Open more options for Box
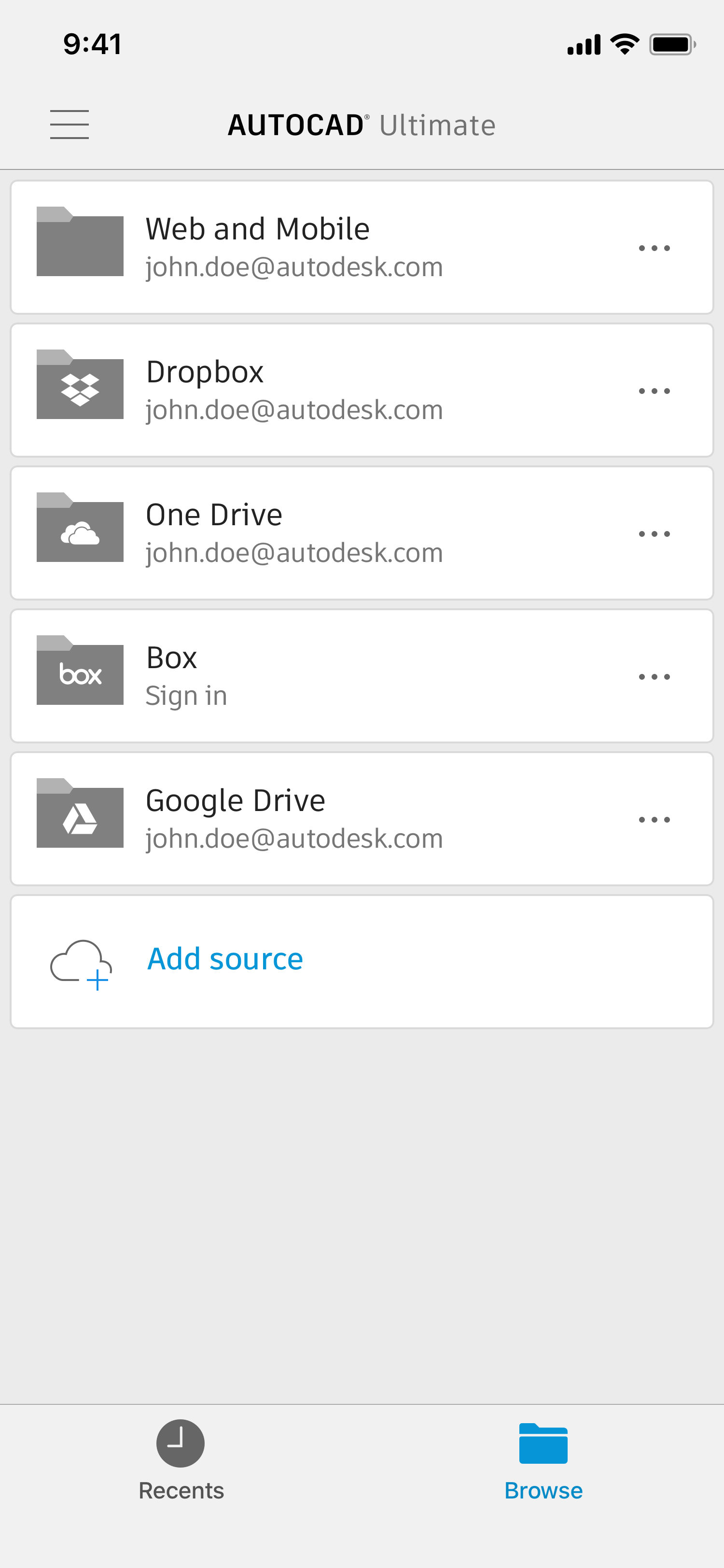 (654, 677)
